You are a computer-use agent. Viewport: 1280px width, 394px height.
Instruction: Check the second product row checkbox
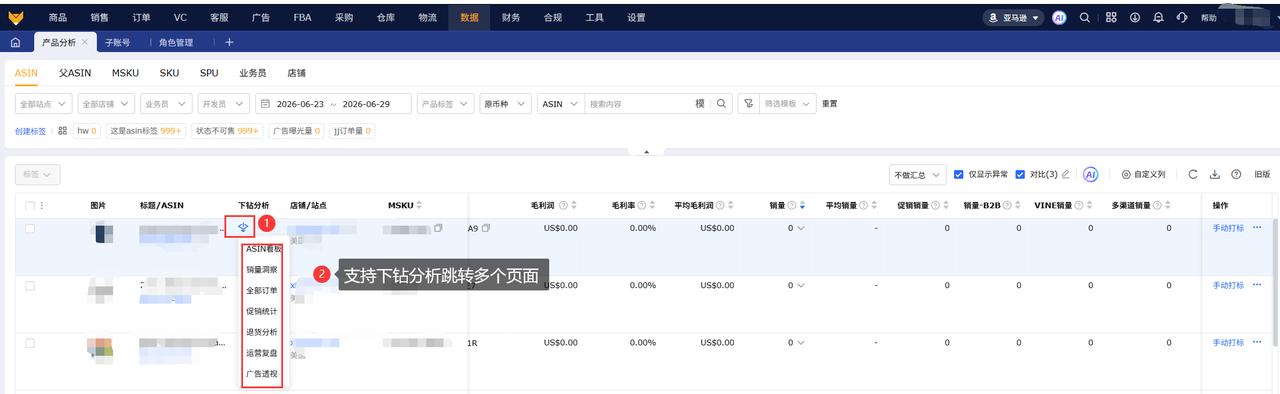(x=29, y=286)
